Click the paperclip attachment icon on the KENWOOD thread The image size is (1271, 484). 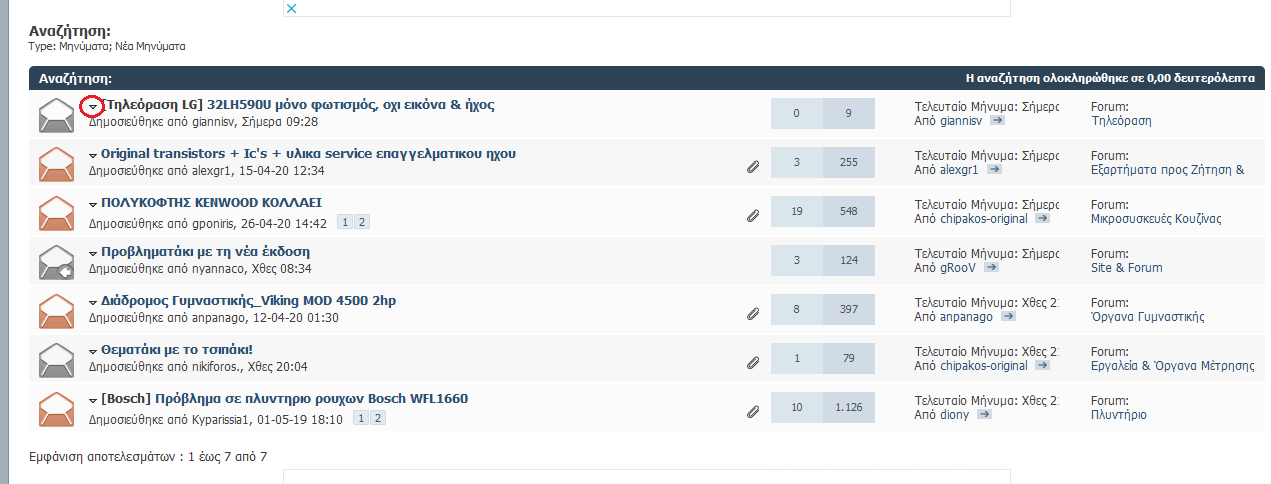pyautogui.click(x=753, y=215)
